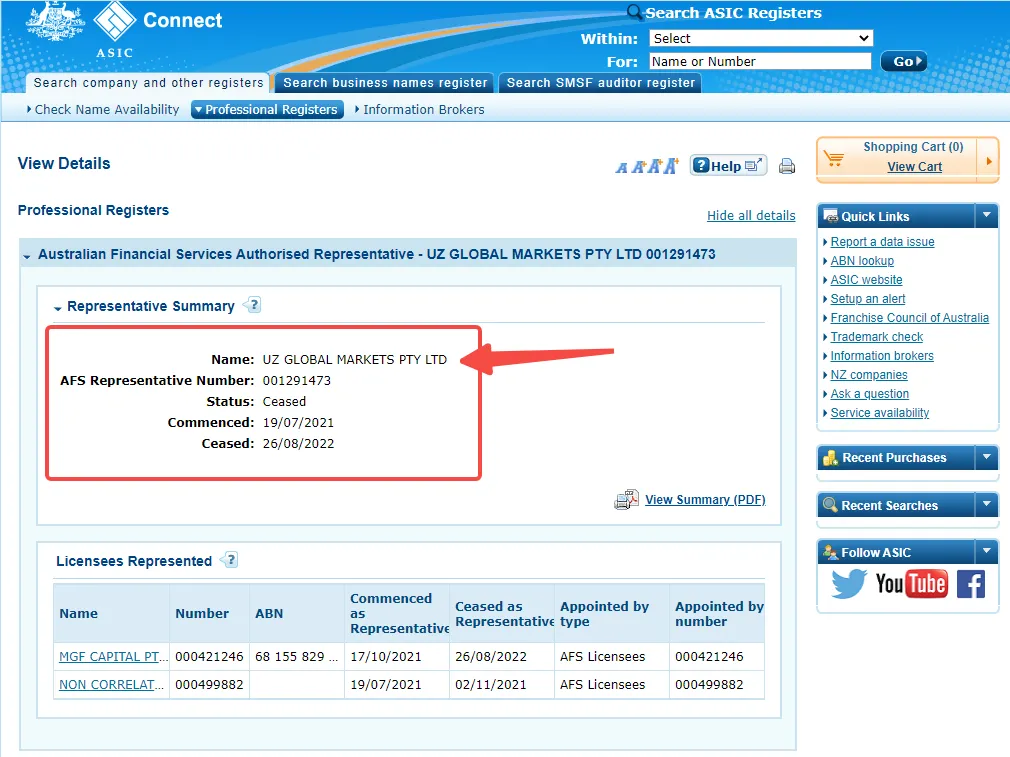
Task: Click the ABN column header
Action: pyautogui.click(x=297, y=613)
